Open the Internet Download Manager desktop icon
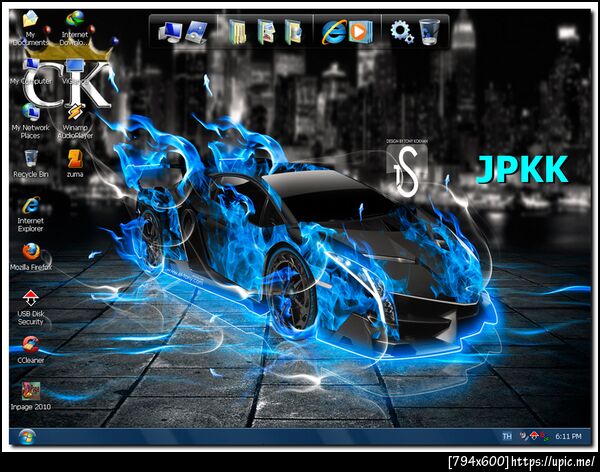This screenshot has width=600, height=472. point(75,28)
